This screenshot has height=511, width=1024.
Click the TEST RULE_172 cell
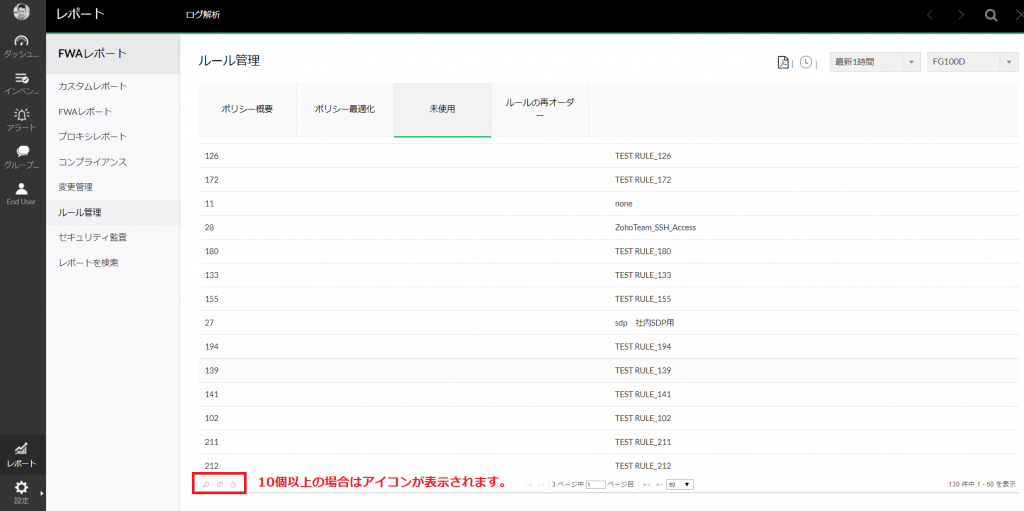pos(643,180)
